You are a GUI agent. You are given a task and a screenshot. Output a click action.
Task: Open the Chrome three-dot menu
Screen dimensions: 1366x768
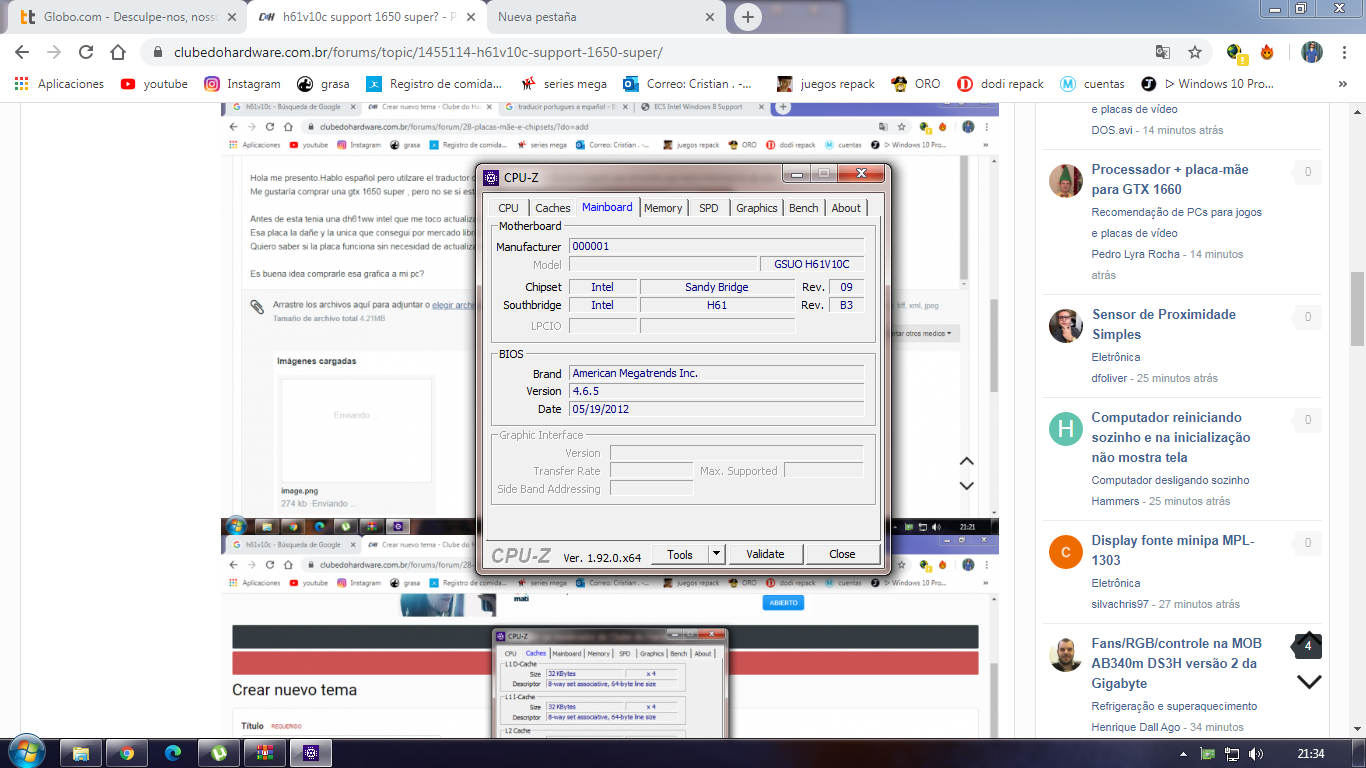point(1344,52)
